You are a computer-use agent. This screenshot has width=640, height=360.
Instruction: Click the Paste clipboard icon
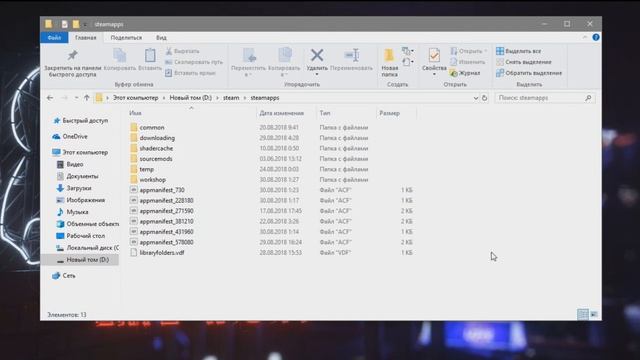[150, 56]
